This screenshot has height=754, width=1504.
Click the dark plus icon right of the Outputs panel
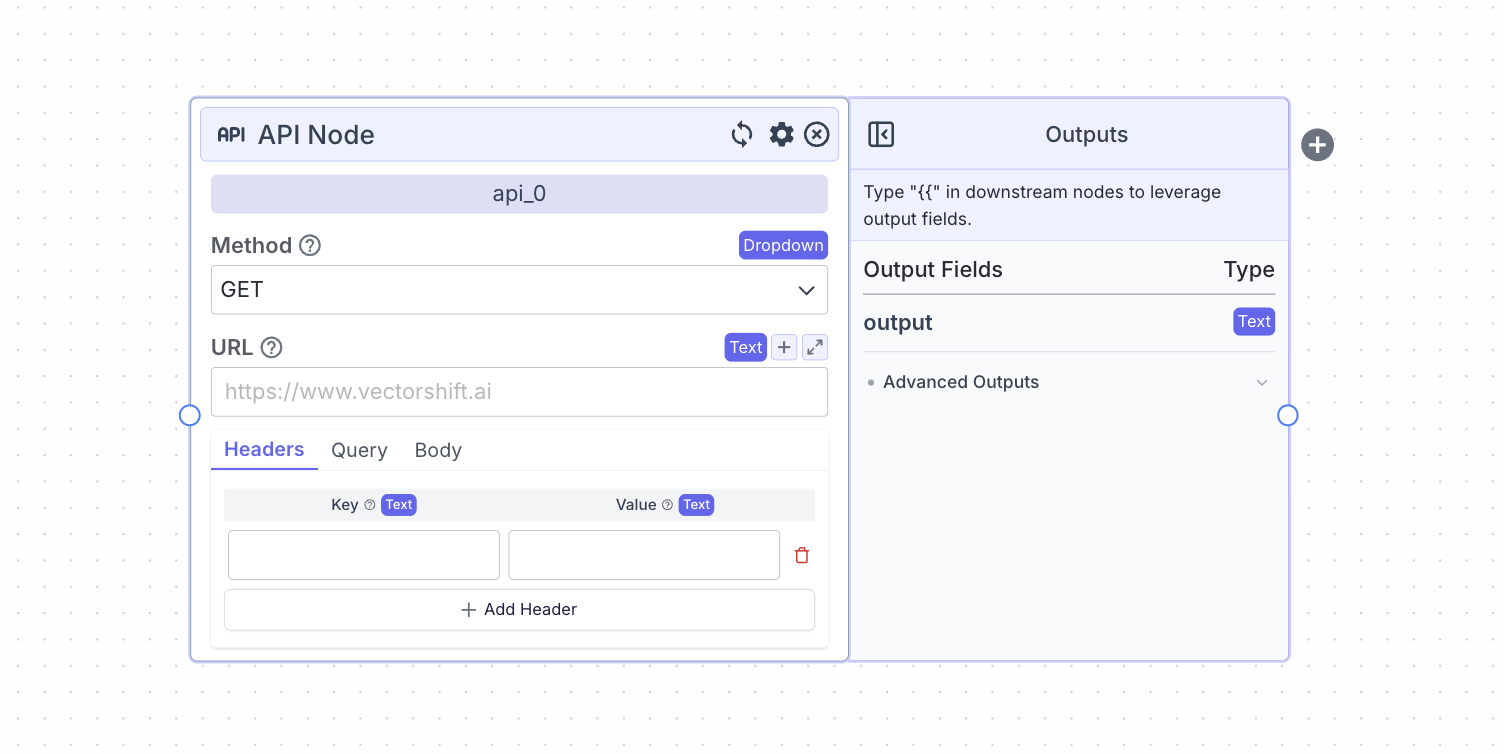[x=1317, y=144]
